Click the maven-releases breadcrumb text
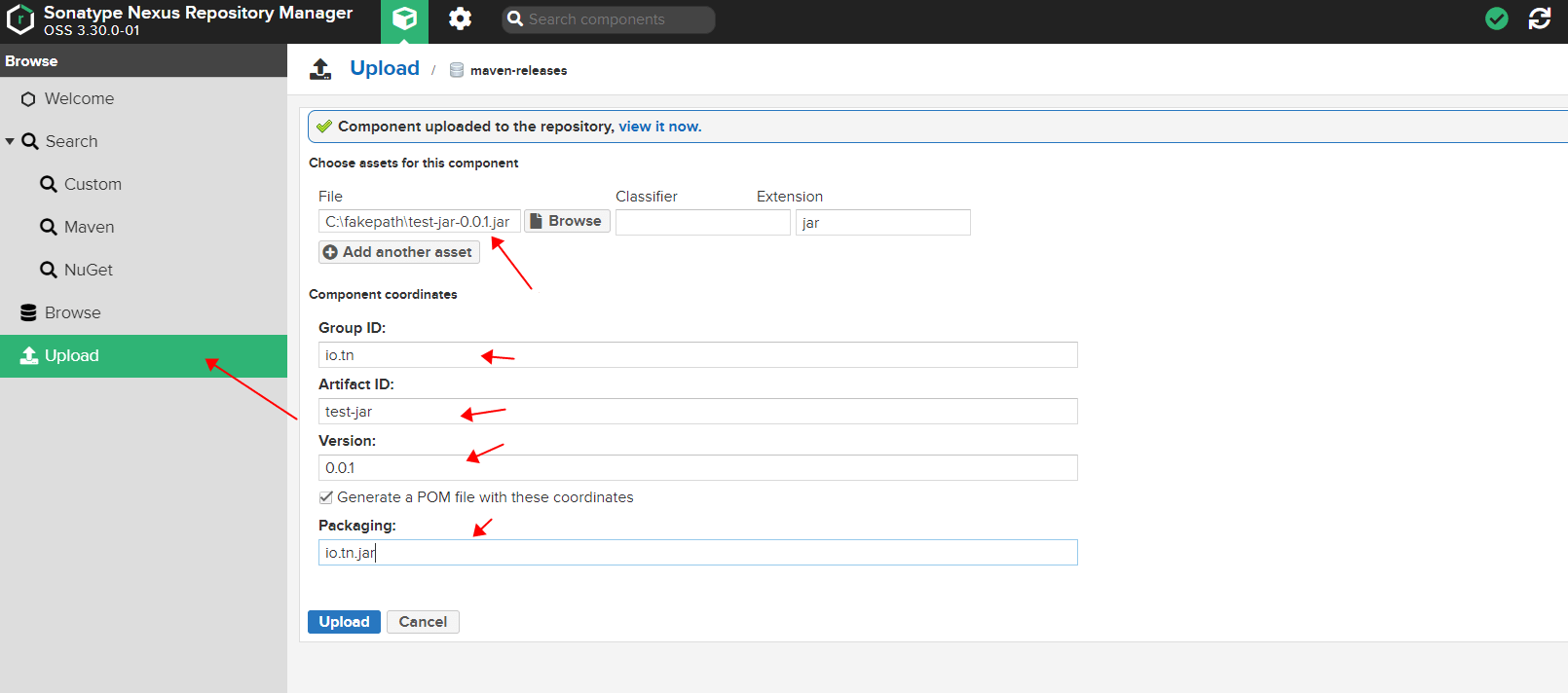Viewport: 1568px width, 693px height. click(518, 70)
